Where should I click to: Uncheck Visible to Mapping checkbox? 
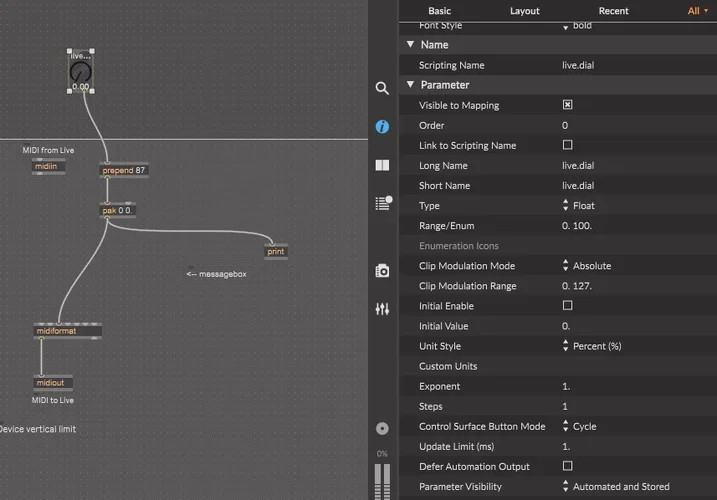(567, 105)
